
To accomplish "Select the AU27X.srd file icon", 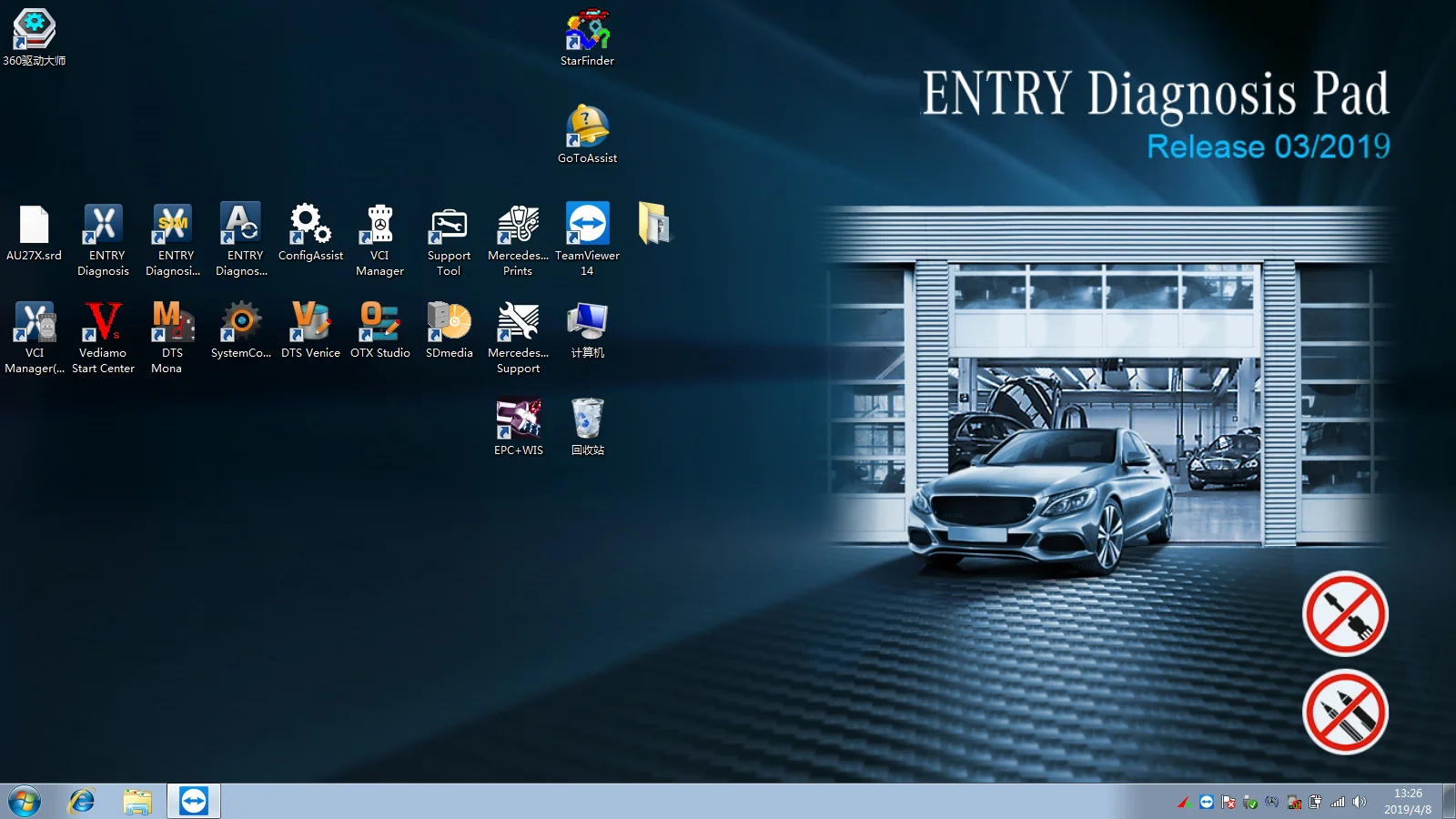I will [34, 233].
